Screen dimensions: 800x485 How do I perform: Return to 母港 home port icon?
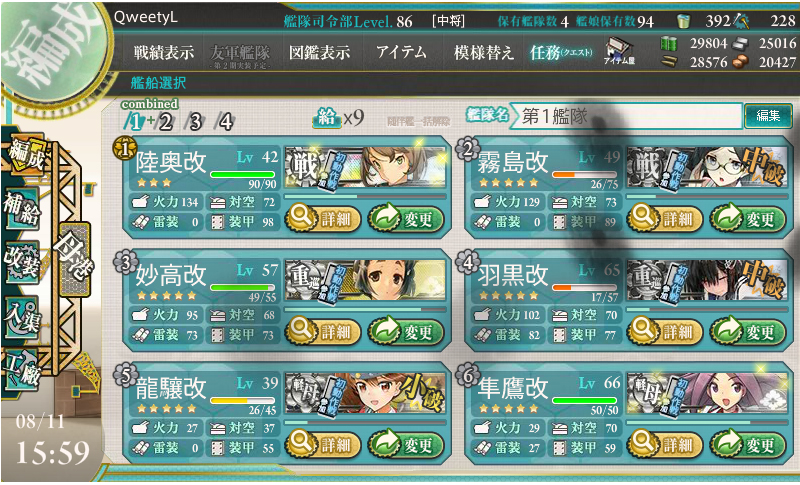click(74, 260)
